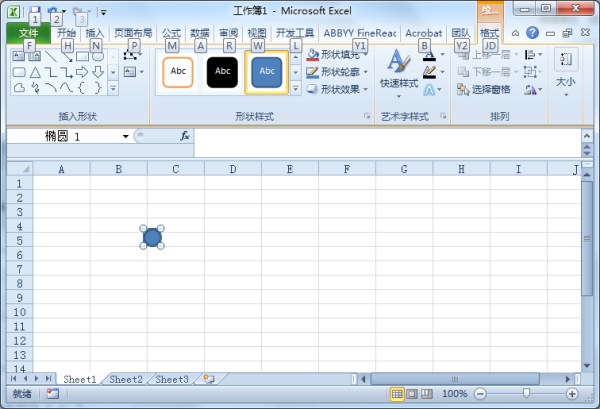Click the zoom out minus button
Screen dimensions: 600x409
point(480,394)
